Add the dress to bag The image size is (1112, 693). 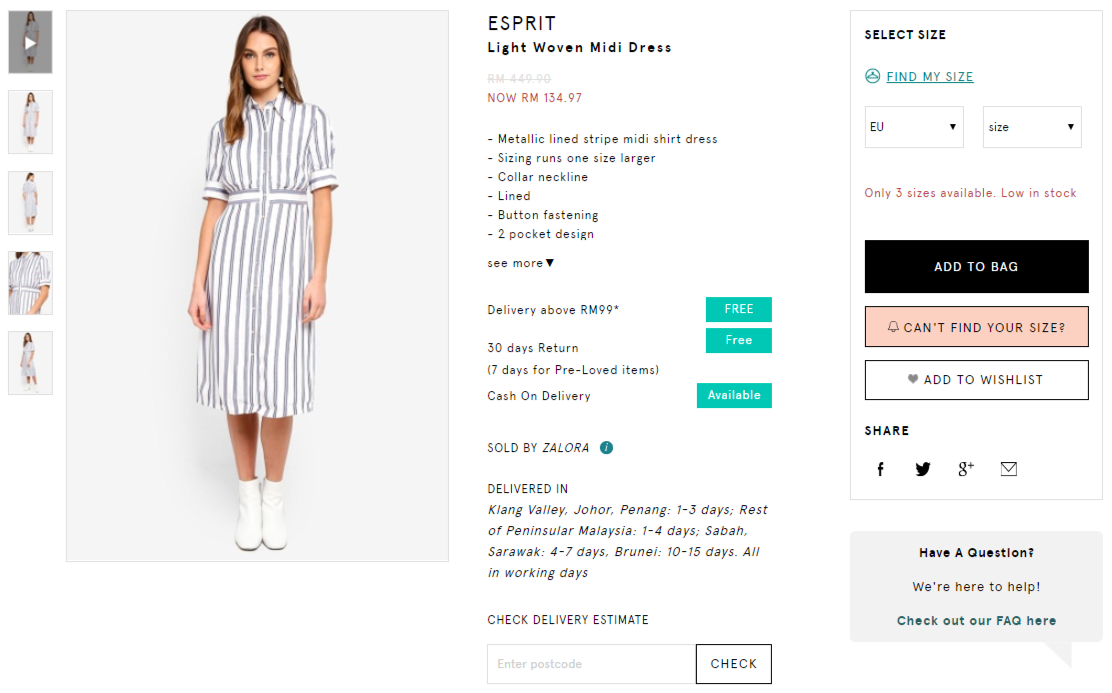[976, 267]
